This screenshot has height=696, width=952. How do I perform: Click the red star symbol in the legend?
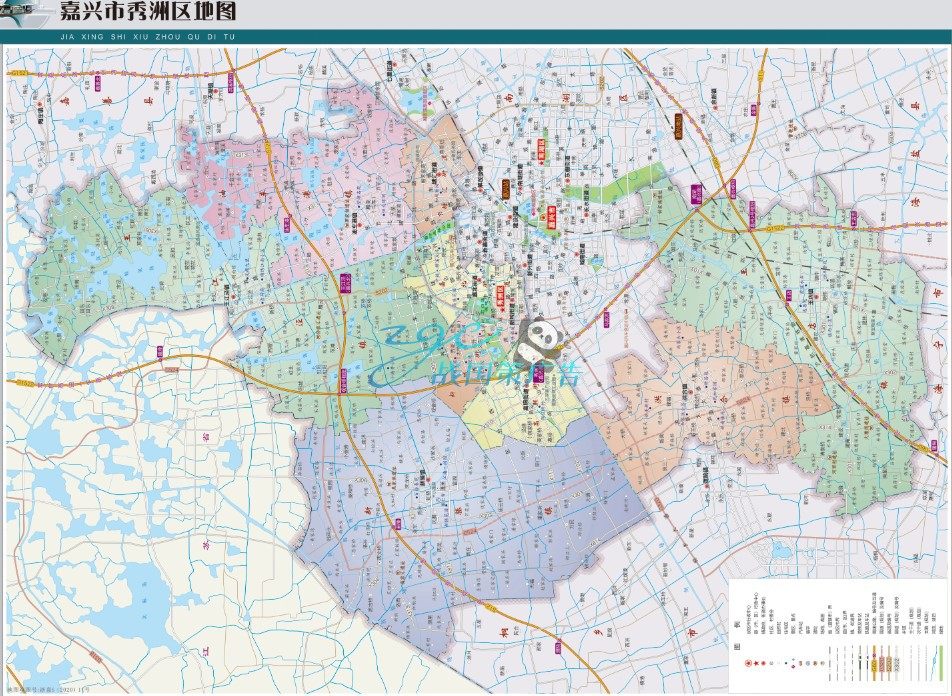point(756,663)
